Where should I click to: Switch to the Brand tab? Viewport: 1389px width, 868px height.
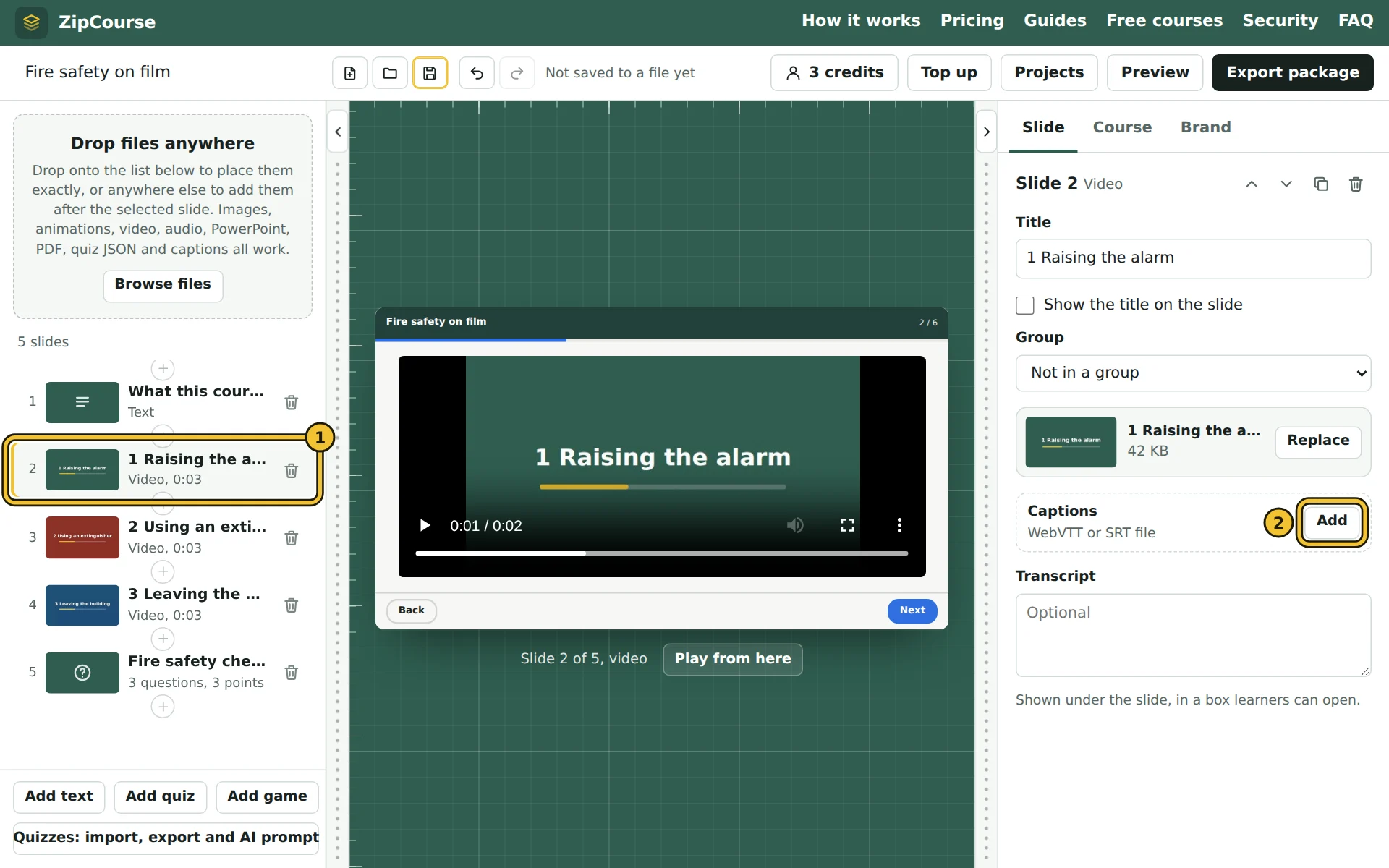click(x=1205, y=127)
